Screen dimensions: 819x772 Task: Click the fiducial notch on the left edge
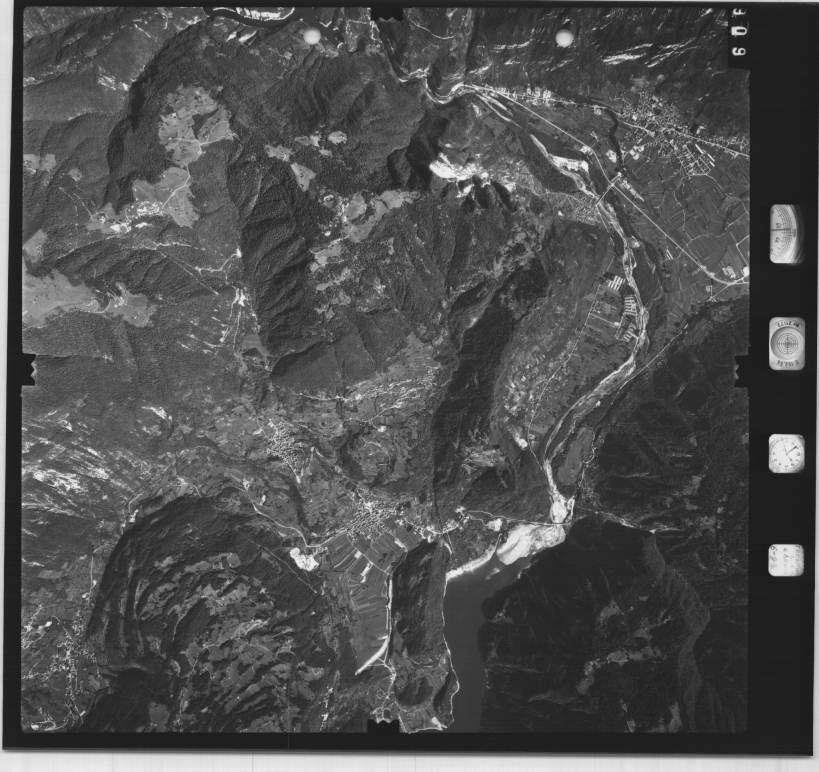pyautogui.click(x=27, y=368)
